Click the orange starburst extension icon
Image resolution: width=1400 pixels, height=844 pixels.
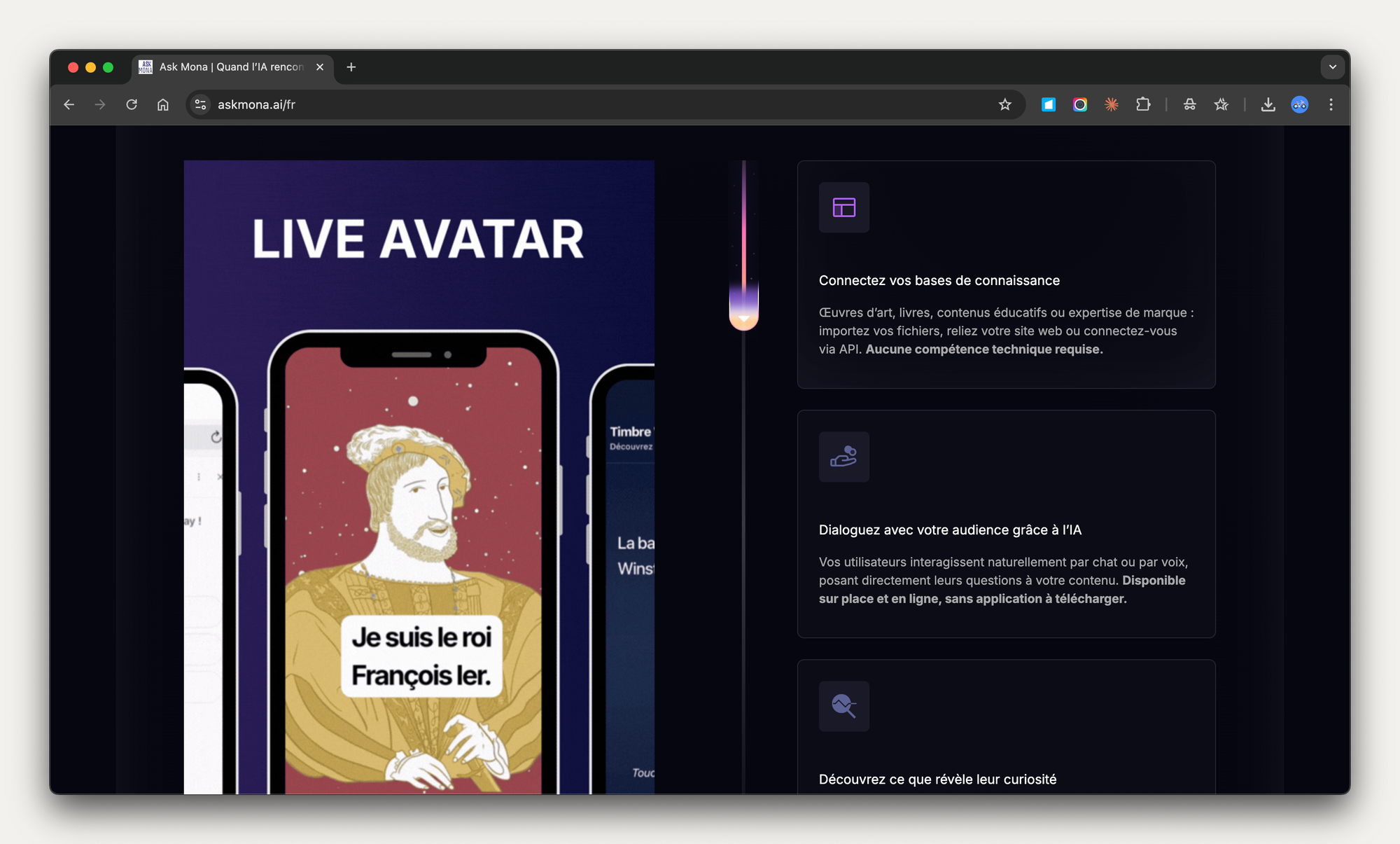click(x=1112, y=104)
